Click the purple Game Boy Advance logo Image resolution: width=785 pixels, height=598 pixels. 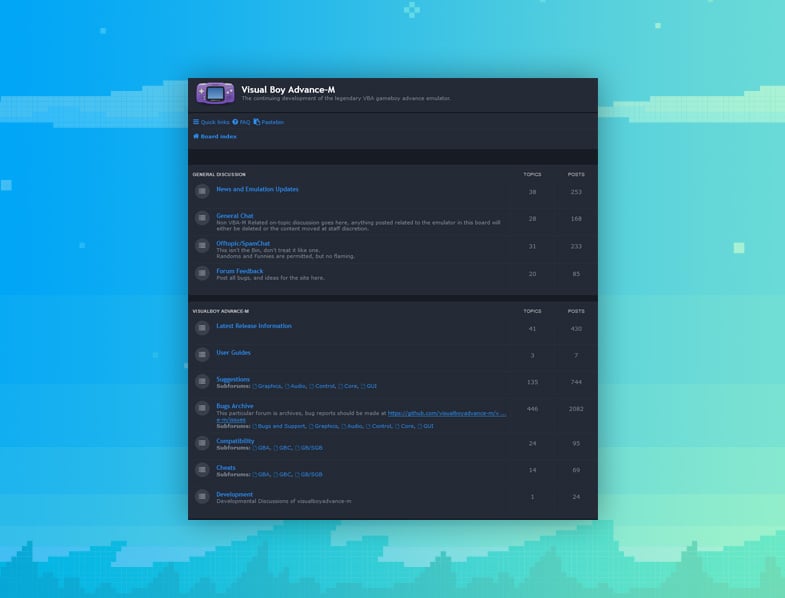(215, 93)
